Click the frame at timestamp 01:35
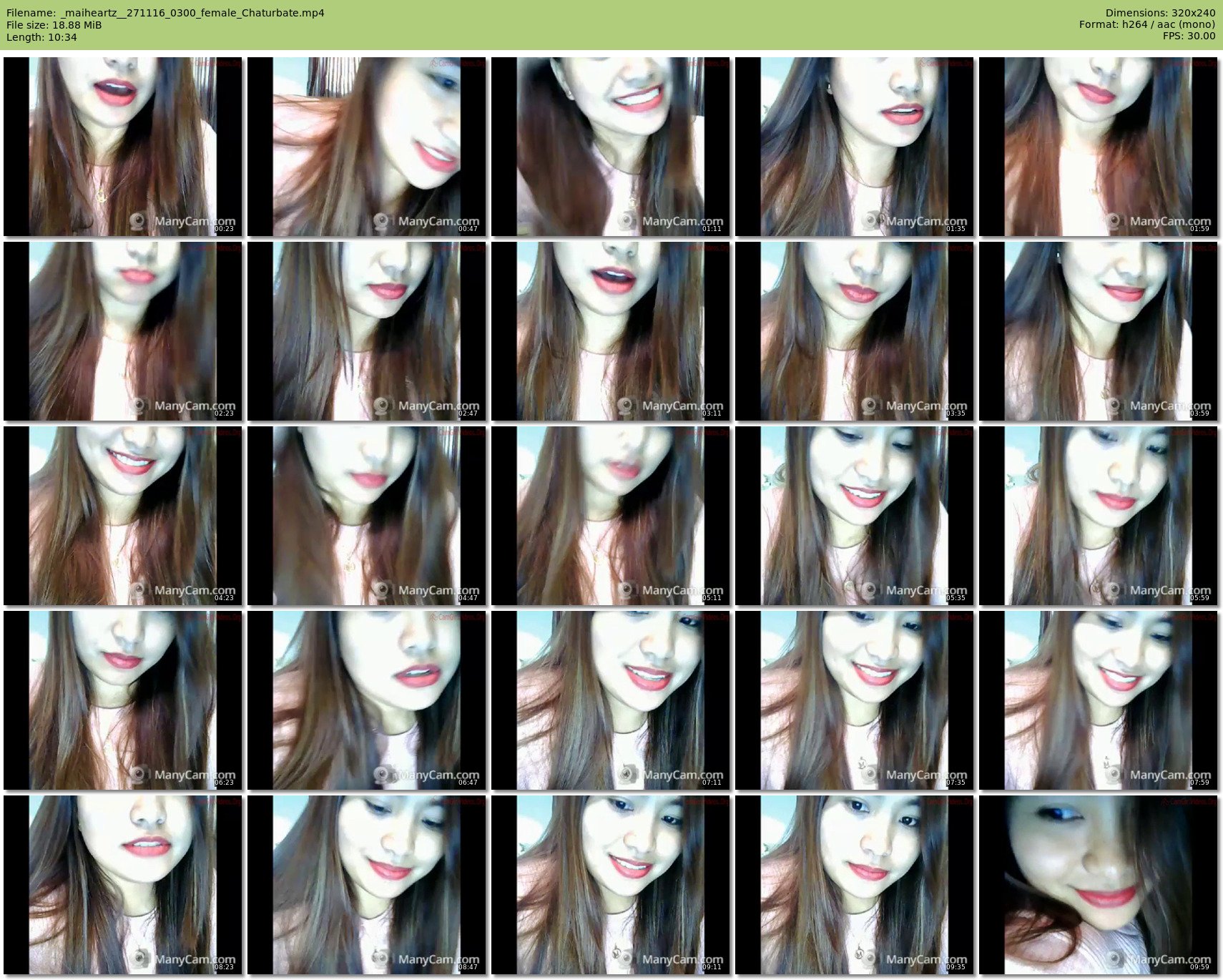Screen dimensions: 1223x980 [855, 147]
